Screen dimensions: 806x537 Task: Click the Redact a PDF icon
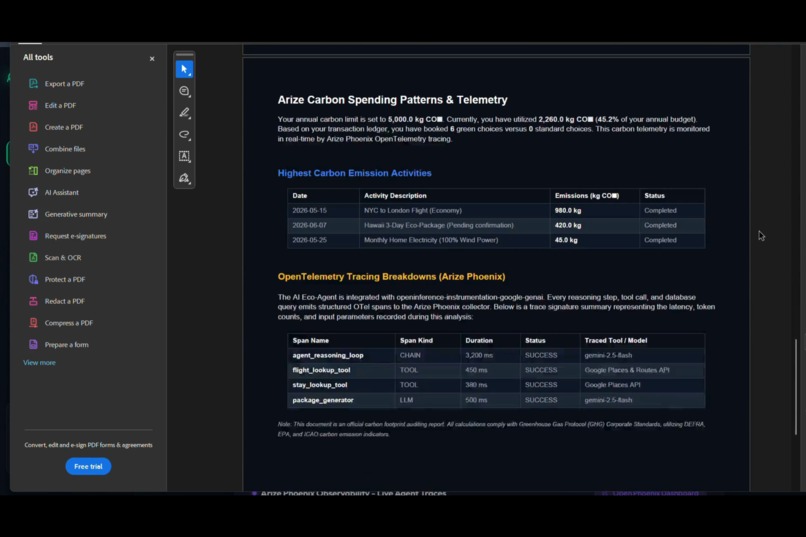pyautogui.click(x=33, y=301)
